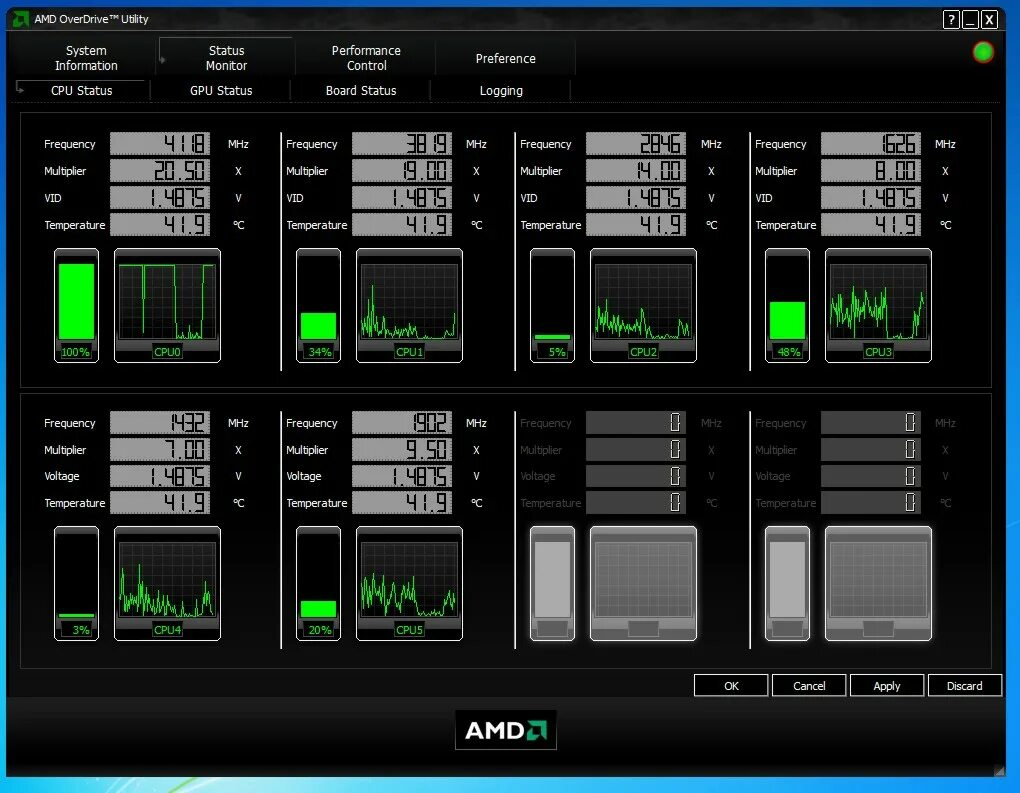1020x793 pixels.
Task: Select the GPU Status tab
Action: 220,90
